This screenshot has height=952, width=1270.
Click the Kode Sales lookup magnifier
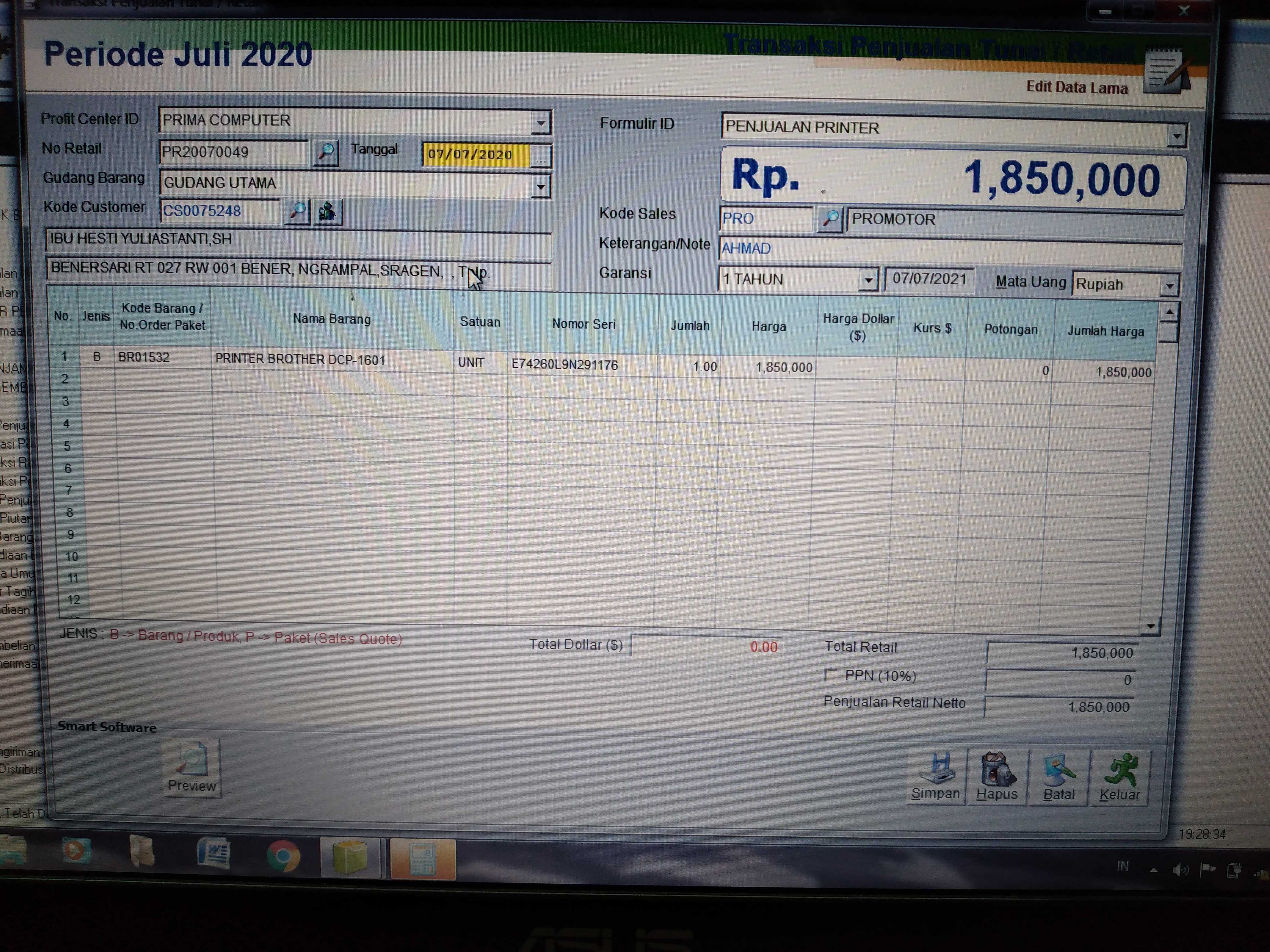[830, 219]
